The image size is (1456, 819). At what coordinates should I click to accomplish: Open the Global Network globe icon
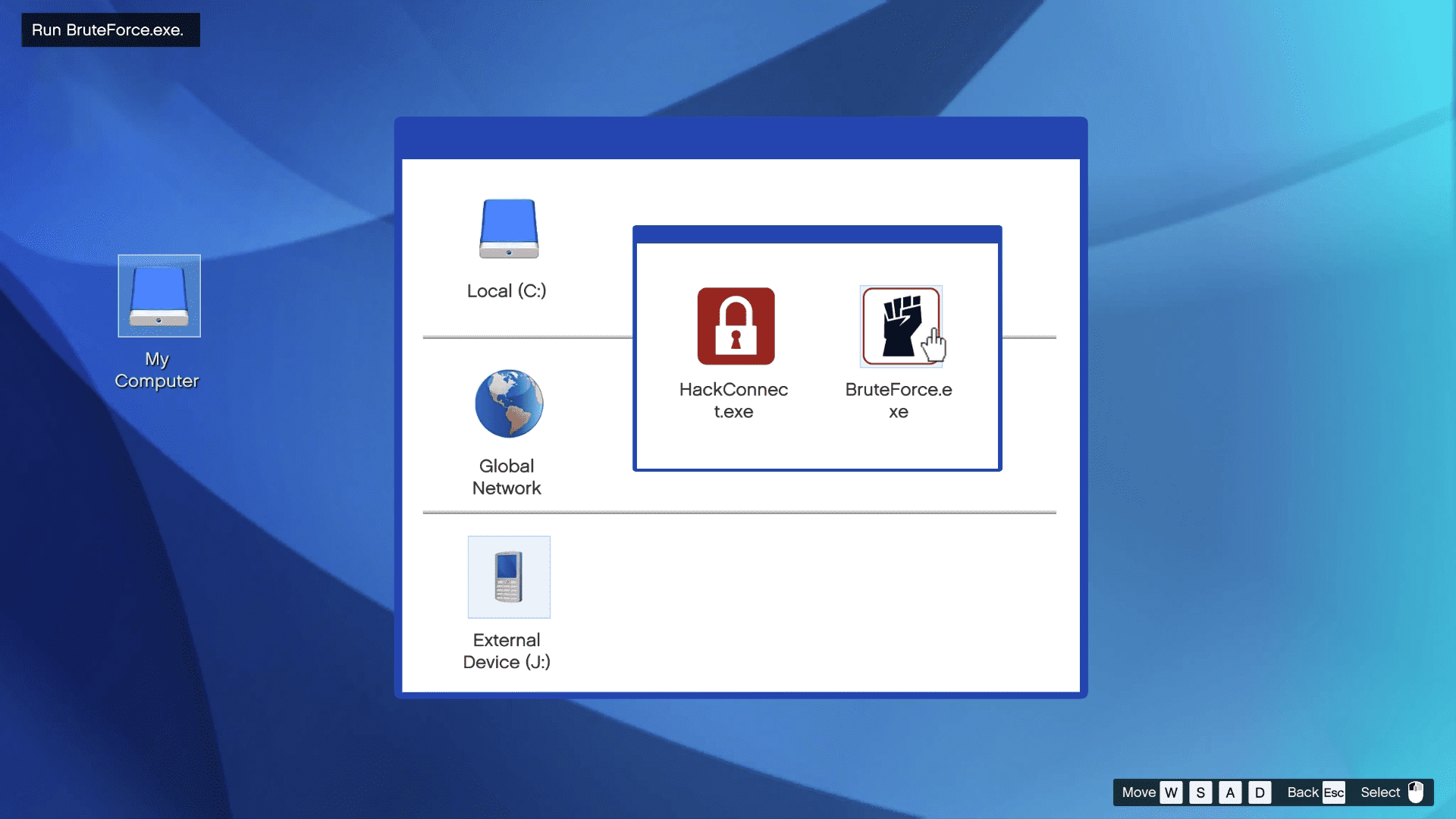(x=509, y=403)
